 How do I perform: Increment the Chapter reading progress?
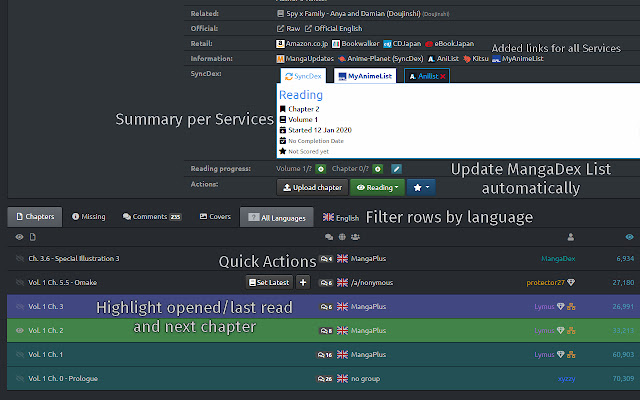click(x=378, y=169)
